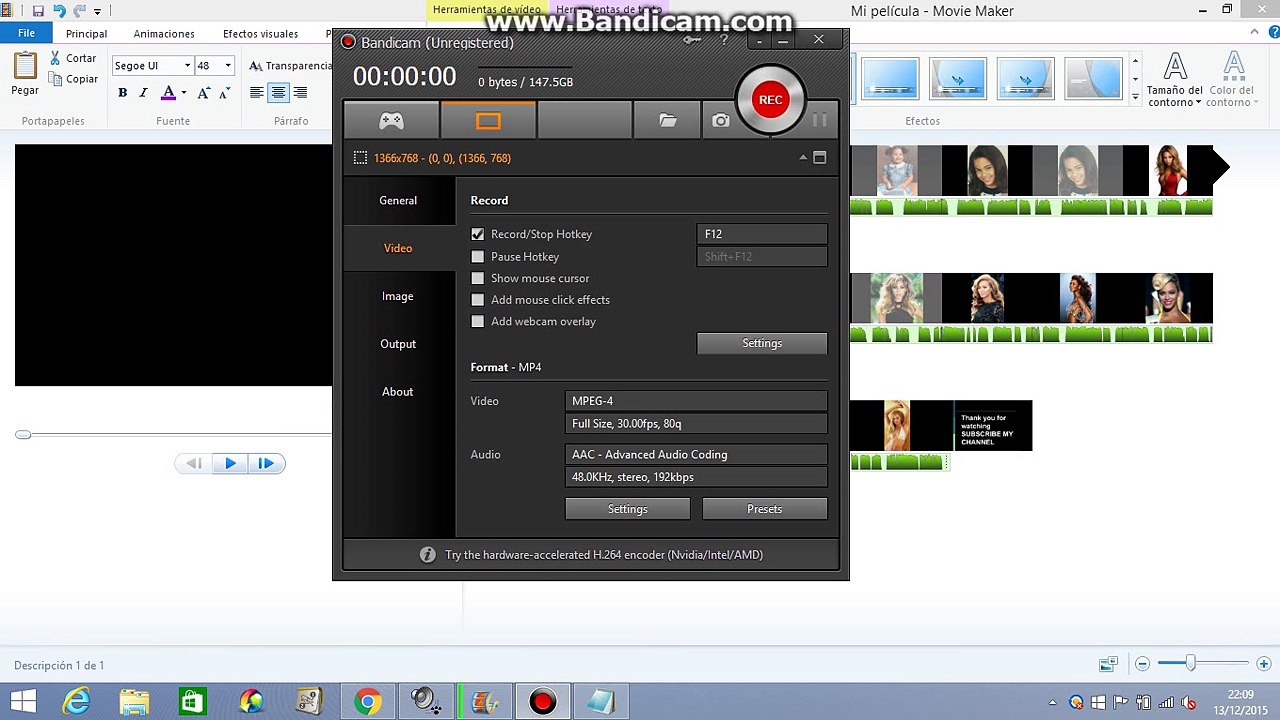The image size is (1280, 720).
Task: Click the Transparencia button in ribbon
Action: (290, 66)
